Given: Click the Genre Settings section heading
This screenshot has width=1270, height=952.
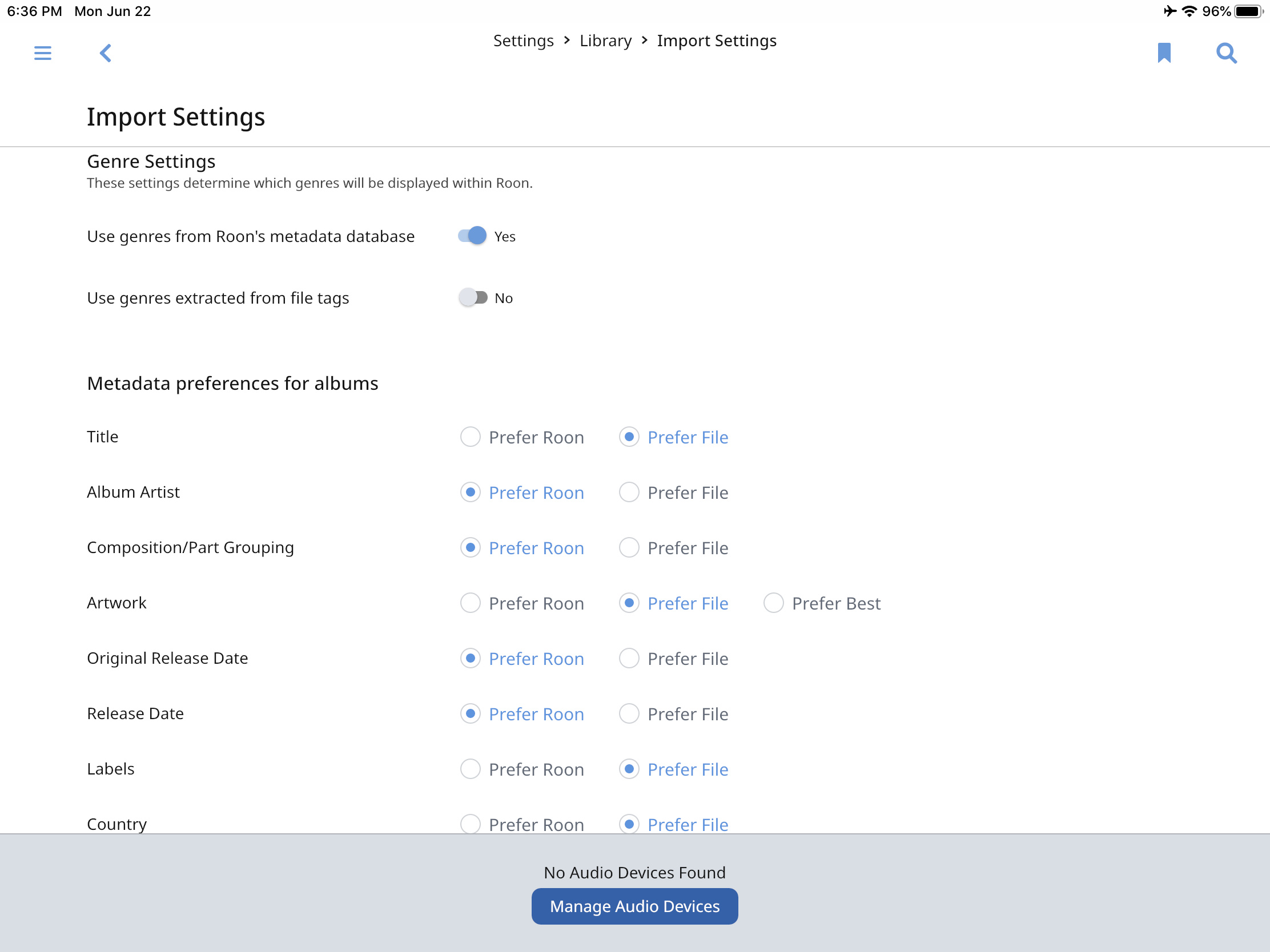Looking at the screenshot, I should [x=151, y=162].
